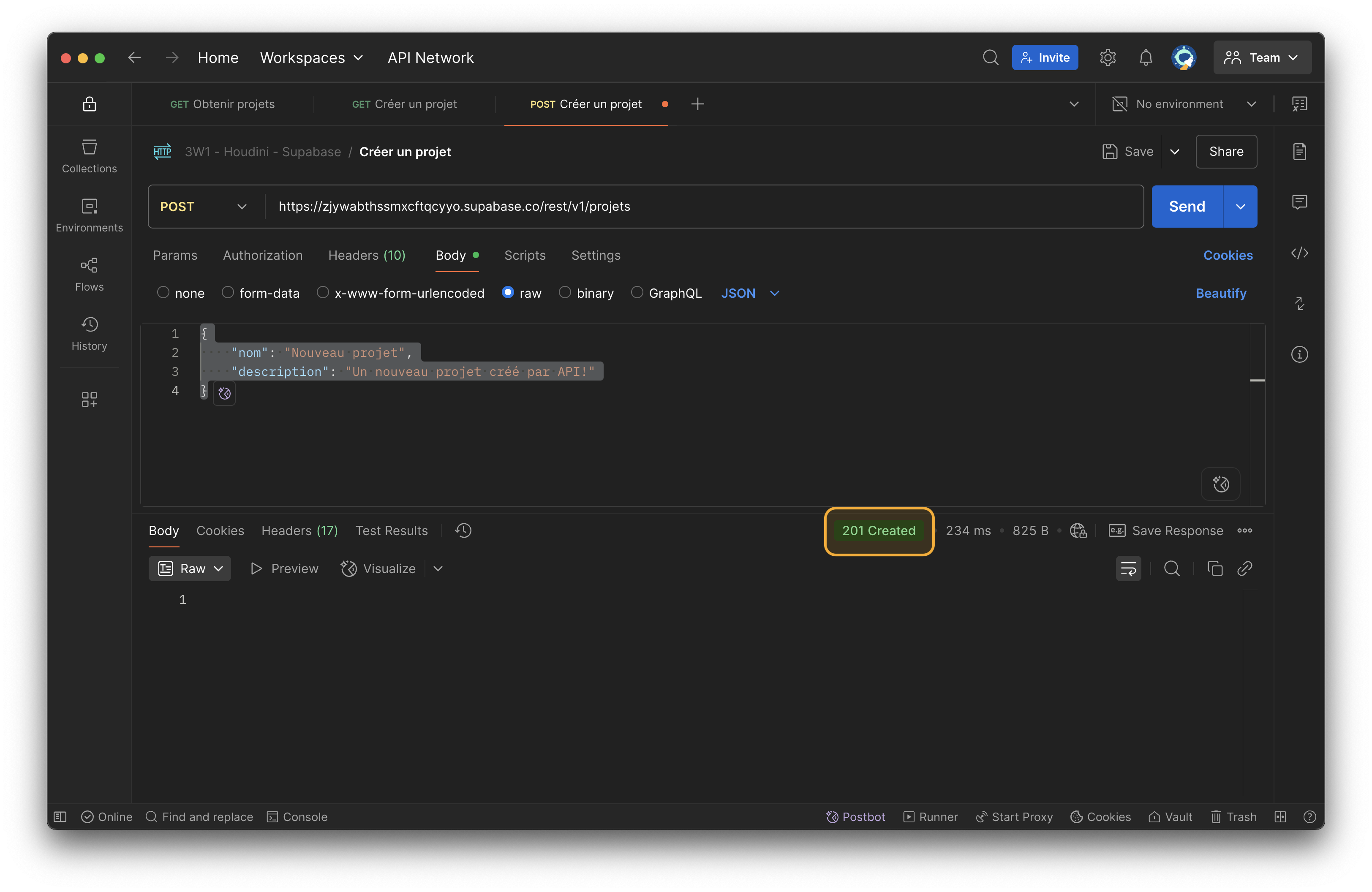Screen dimensions: 1372x892
Task: Click the user avatar icon
Action: point(1184,57)
